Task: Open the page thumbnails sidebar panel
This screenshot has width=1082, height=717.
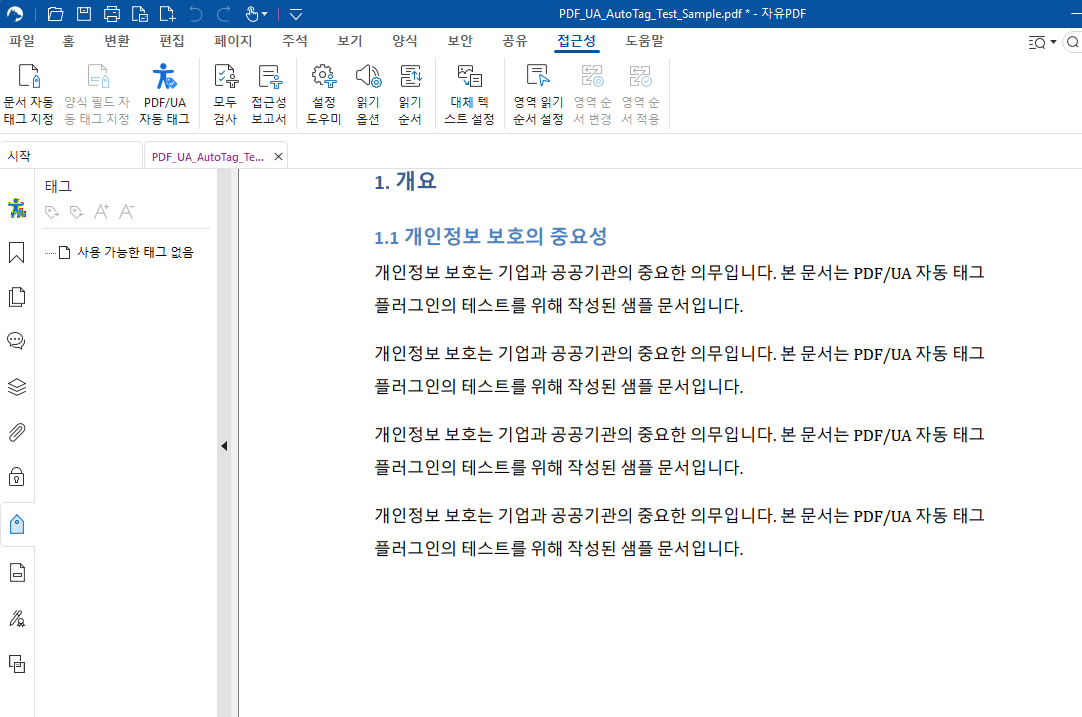Action: (x=17, y=297)
